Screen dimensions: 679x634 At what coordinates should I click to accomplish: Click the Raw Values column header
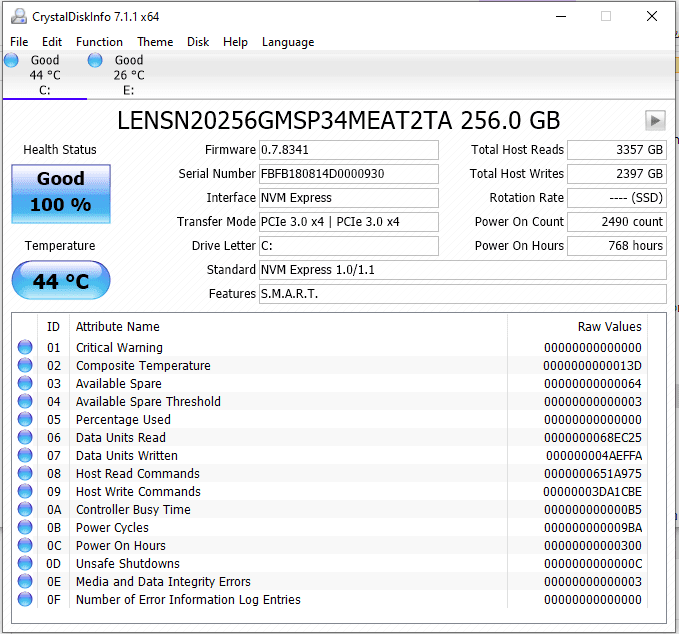point(609,327)
